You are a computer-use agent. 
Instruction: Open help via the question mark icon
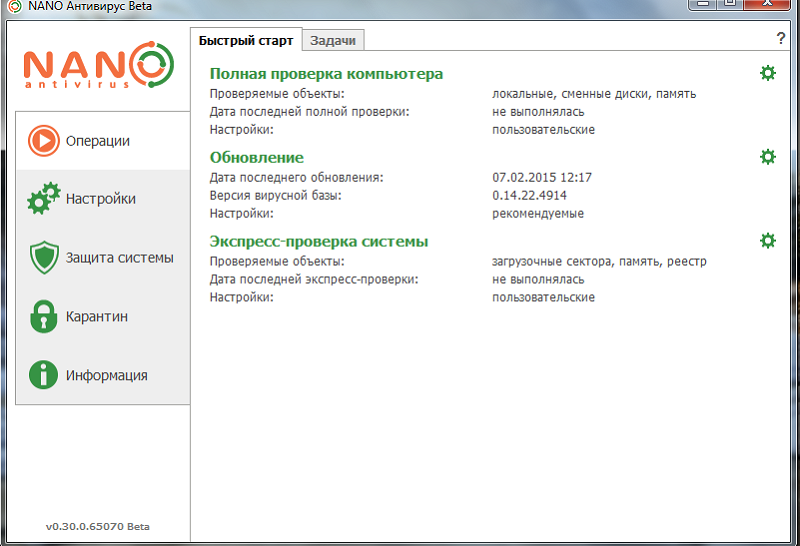click(781, 39)
